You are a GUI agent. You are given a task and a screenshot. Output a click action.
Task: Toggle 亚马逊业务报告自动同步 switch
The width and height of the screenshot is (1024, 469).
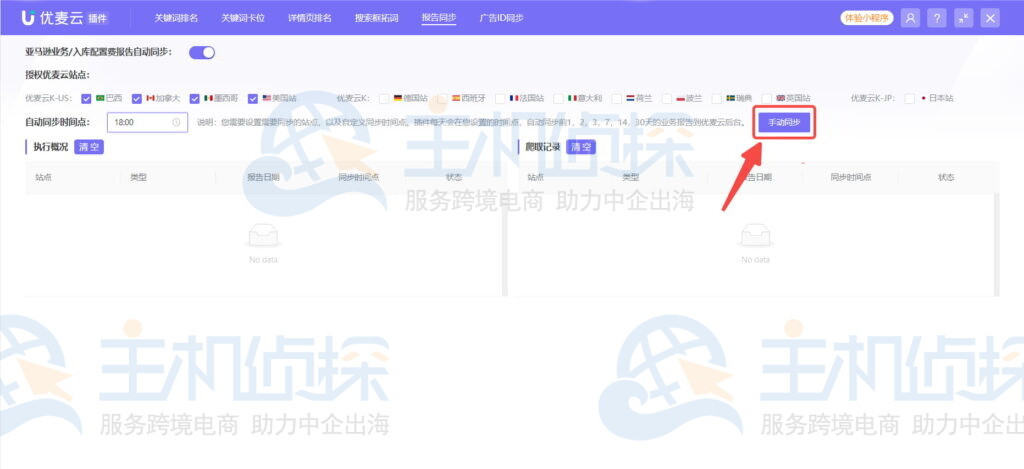click(x=202, y=53)
